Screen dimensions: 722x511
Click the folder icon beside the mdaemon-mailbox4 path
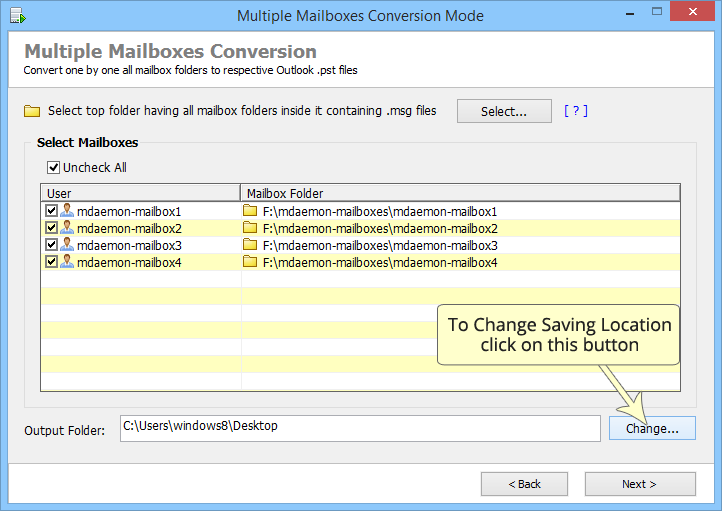point(250,261)
